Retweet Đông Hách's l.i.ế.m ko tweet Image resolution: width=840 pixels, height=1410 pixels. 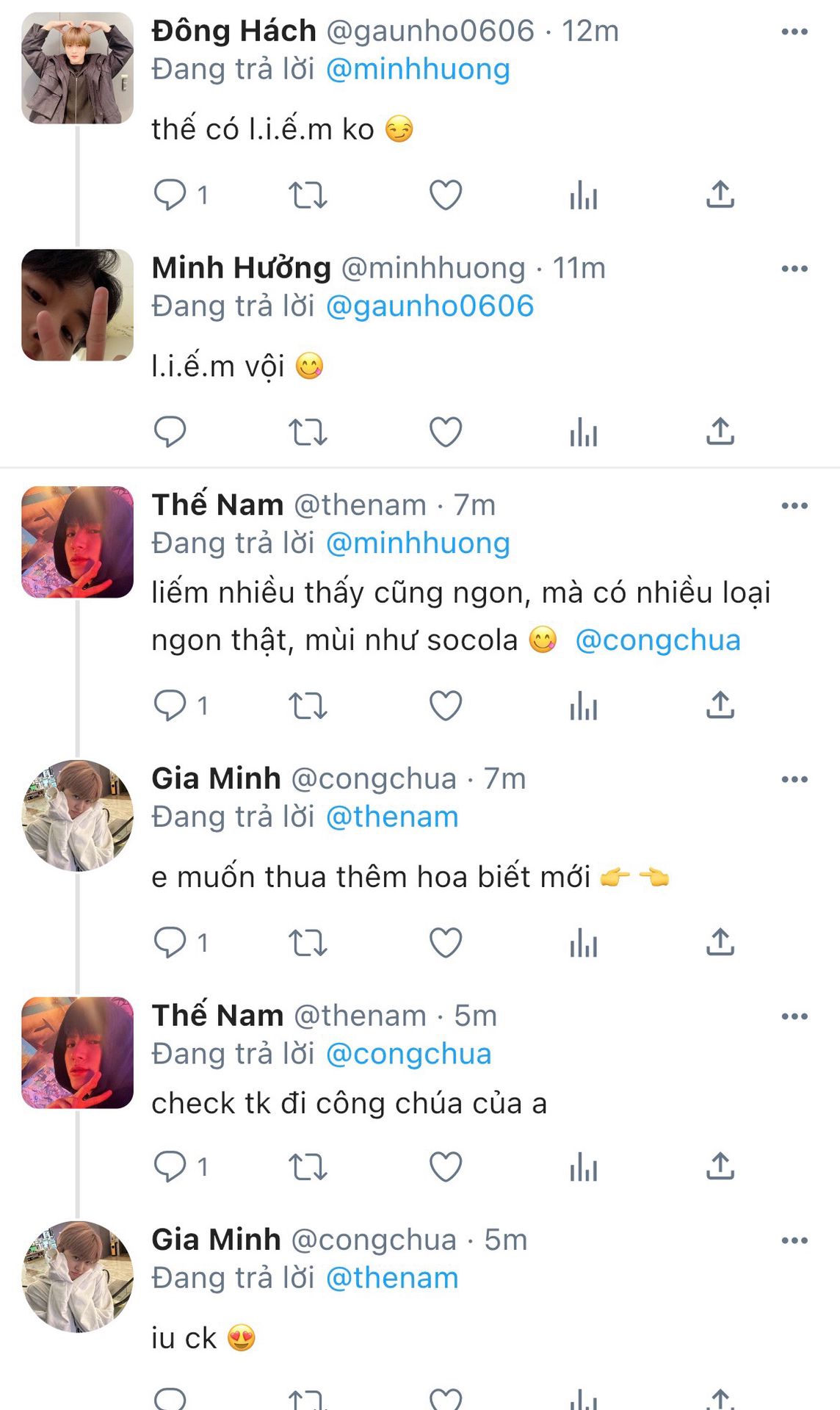(307, 195)
